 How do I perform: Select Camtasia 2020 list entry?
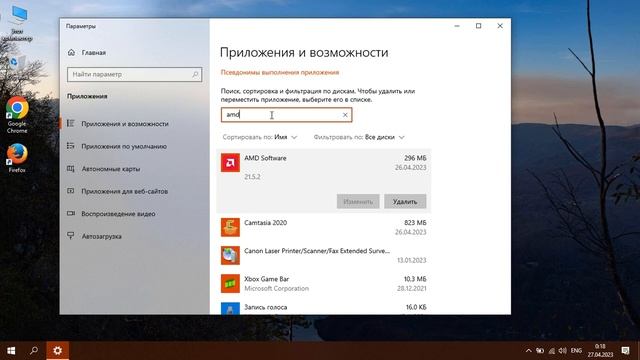click(323, 227)
